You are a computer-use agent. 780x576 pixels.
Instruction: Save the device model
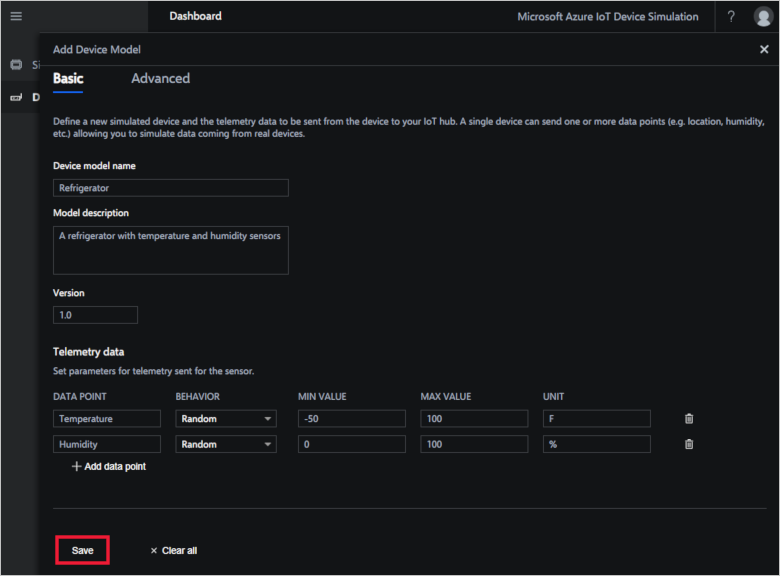tap(83, 550)
